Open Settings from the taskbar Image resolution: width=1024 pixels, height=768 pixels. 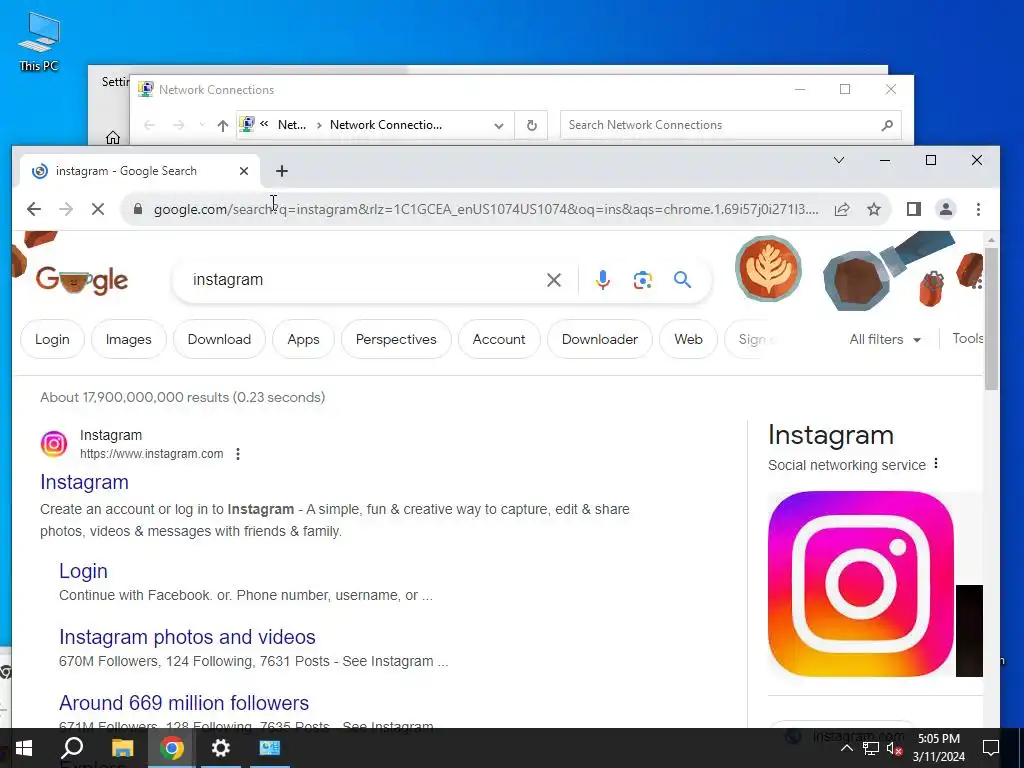click(x=221, y=748)
